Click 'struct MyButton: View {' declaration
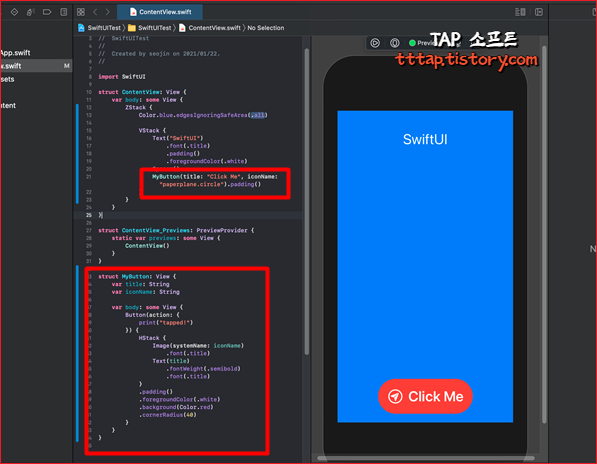The height and width of the screenshot is (464, 597). click(x=137, y=276)
